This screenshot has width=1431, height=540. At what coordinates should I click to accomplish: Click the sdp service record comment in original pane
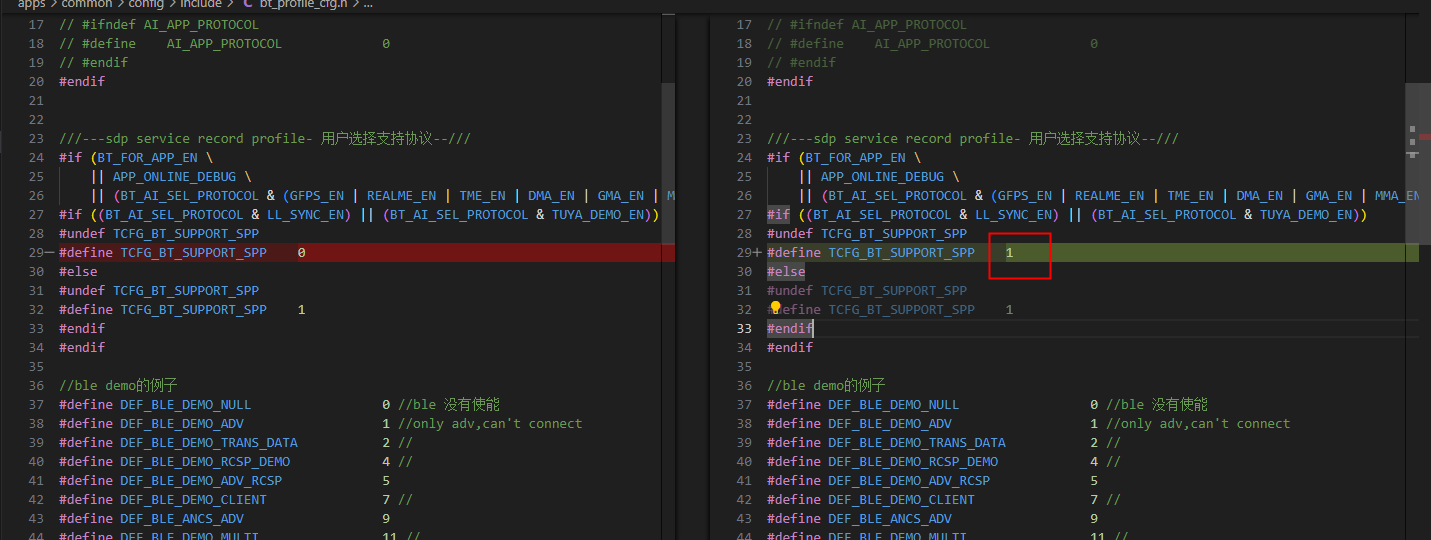point(265,139)
